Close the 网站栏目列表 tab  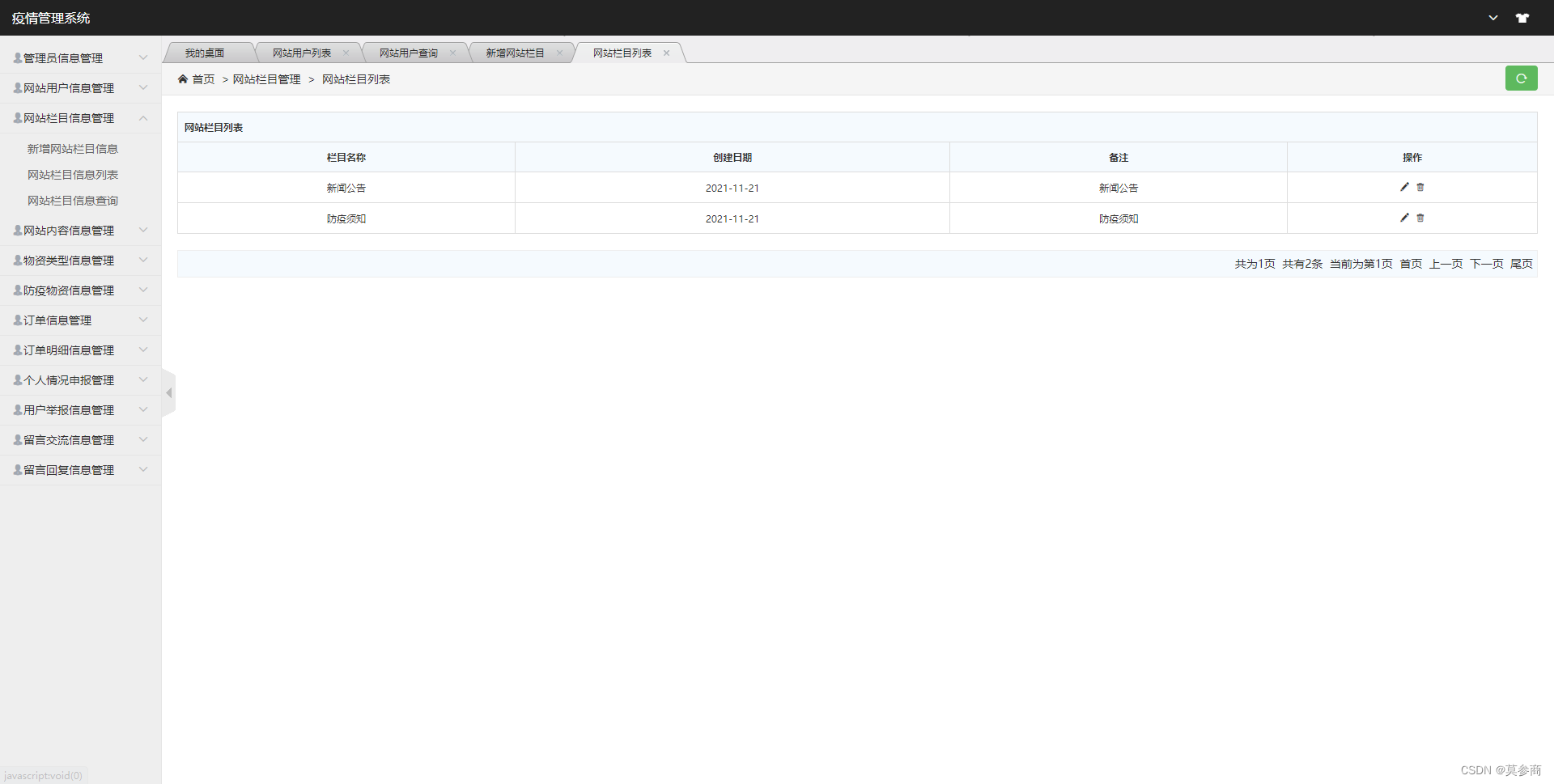(x=666, y=53)
